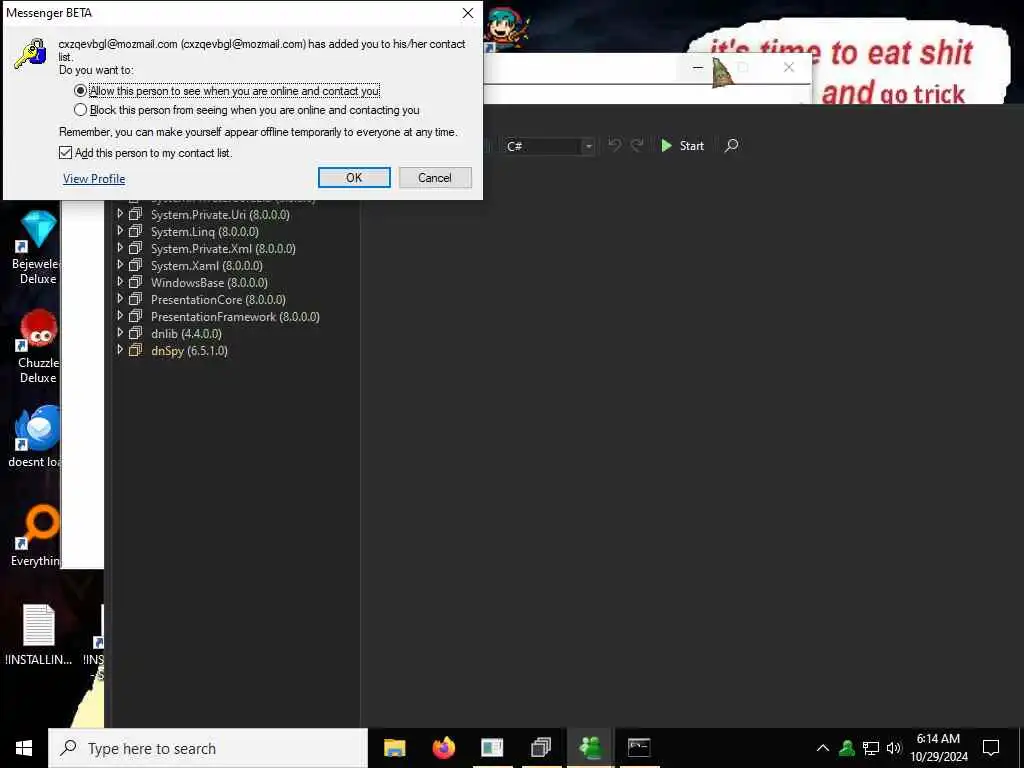Click the dnSpy Undo arrow

click(x=614, y=146)
